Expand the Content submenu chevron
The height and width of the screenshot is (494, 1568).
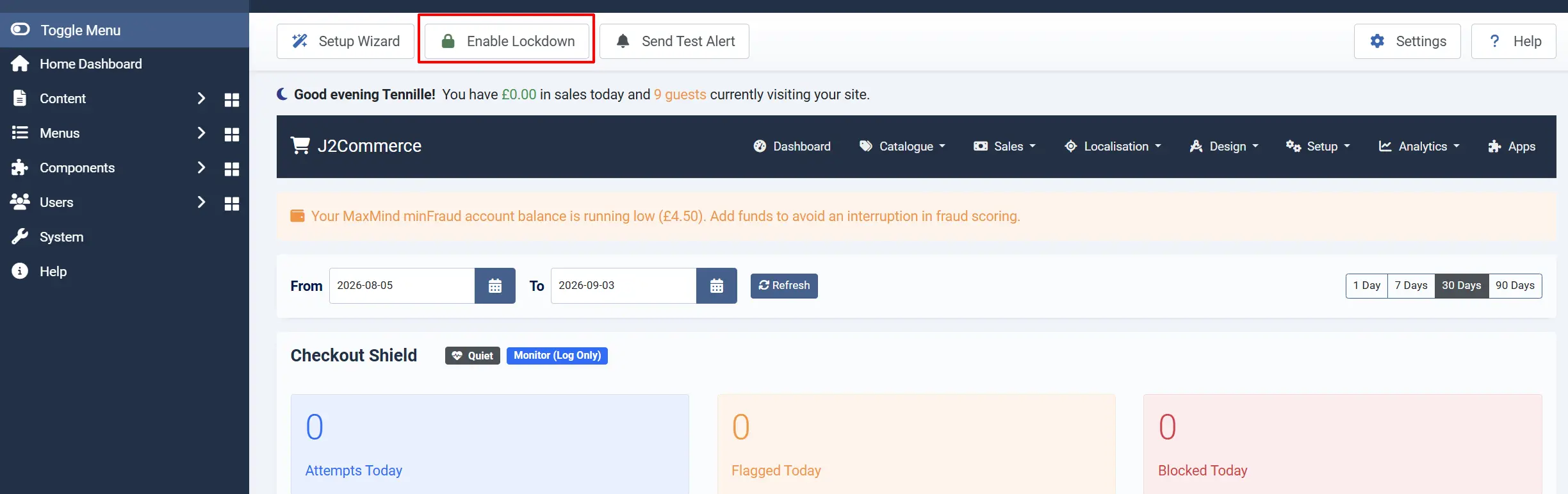click(201, 98)
